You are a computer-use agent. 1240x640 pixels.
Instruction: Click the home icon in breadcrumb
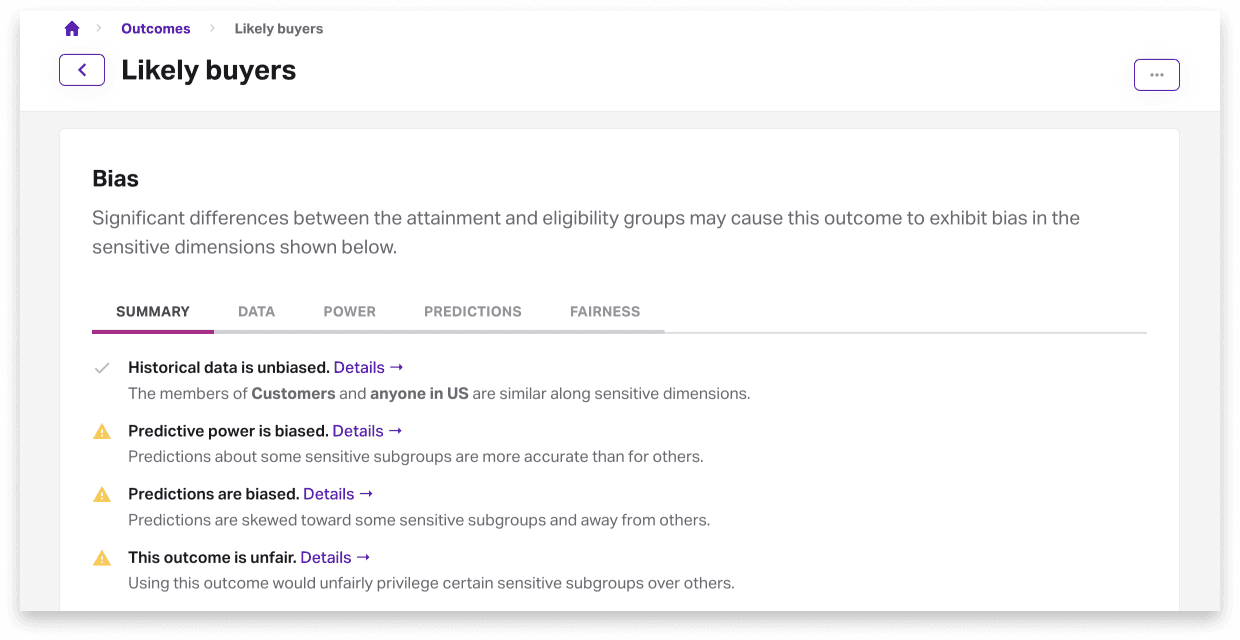(72, 29)
